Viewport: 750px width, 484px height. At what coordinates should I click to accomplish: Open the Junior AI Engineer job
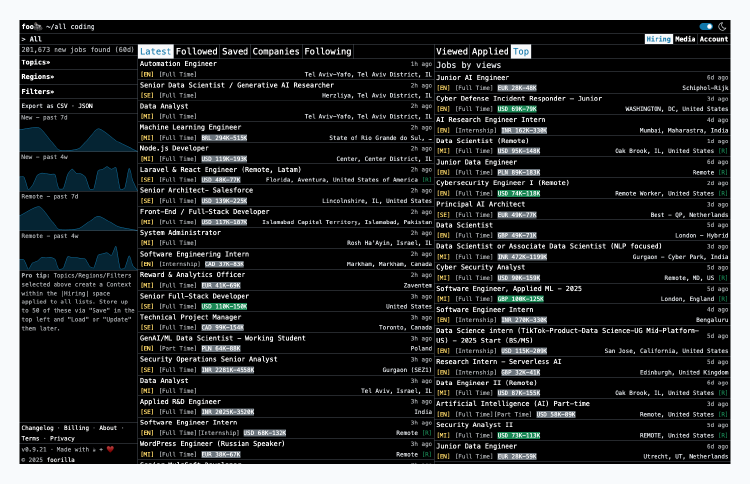473,77
